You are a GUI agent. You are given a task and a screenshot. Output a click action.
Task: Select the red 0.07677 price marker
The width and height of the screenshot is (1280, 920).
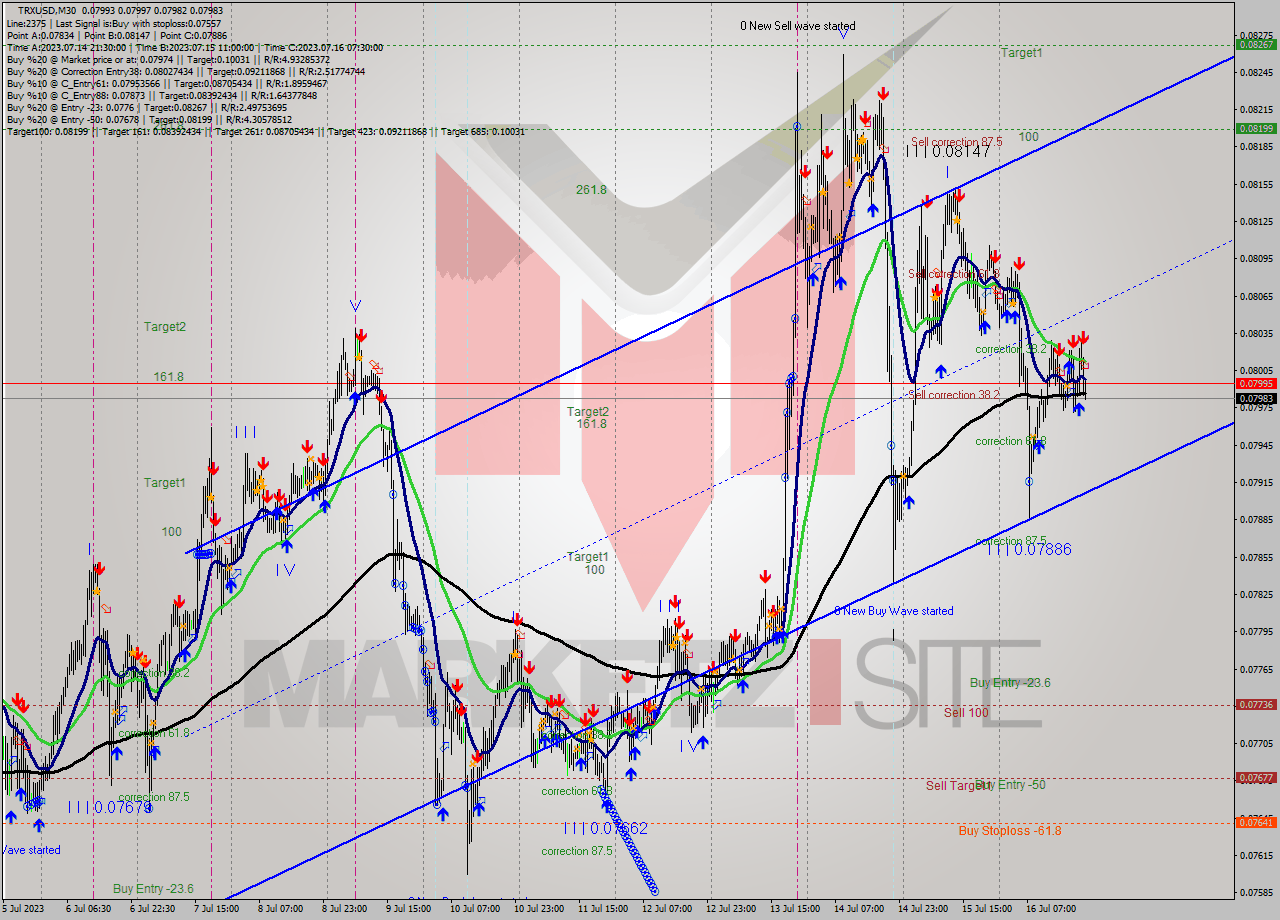(x=1255, y=777)
